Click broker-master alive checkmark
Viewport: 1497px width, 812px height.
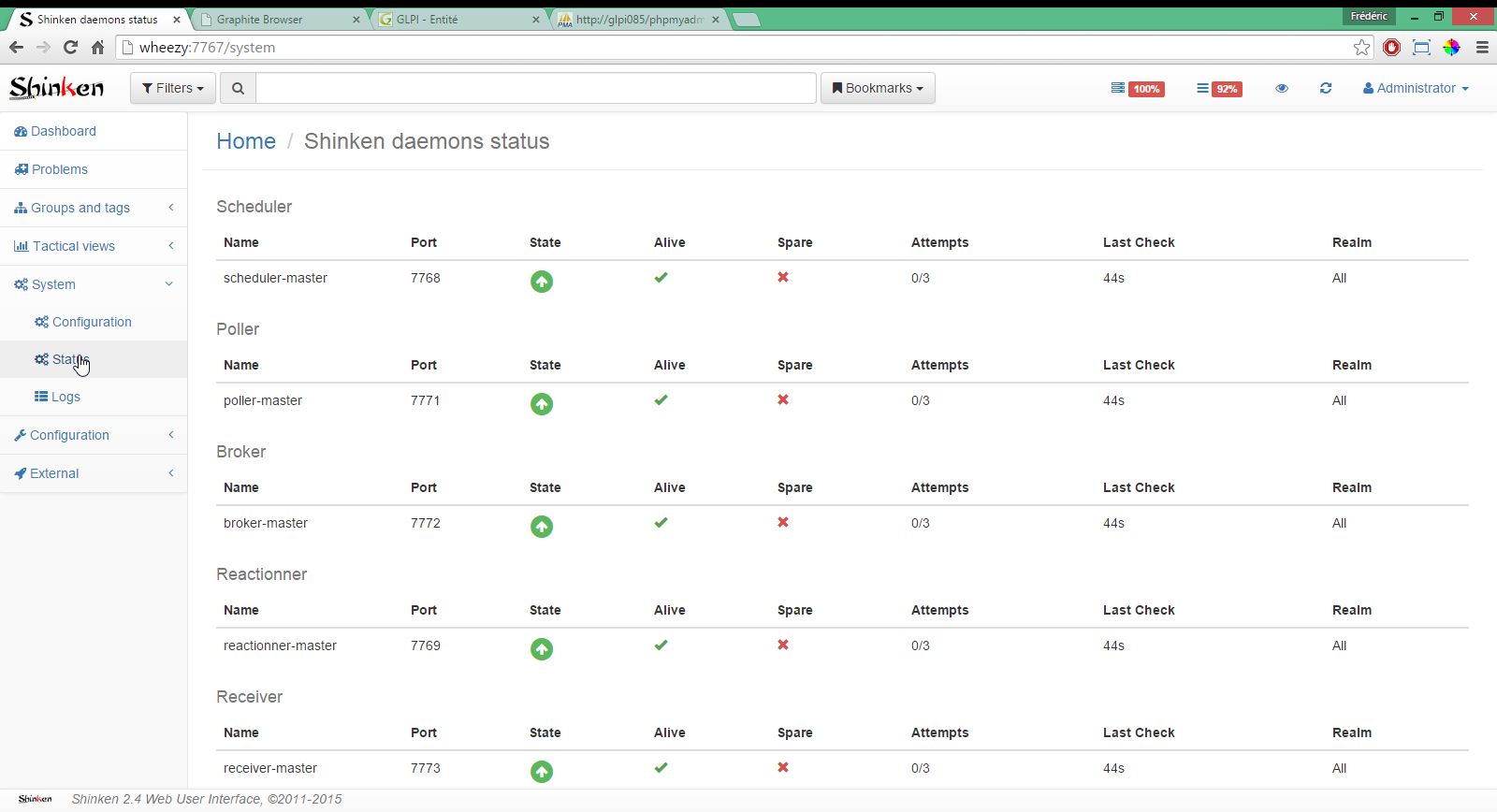click(x=661, y=522)
